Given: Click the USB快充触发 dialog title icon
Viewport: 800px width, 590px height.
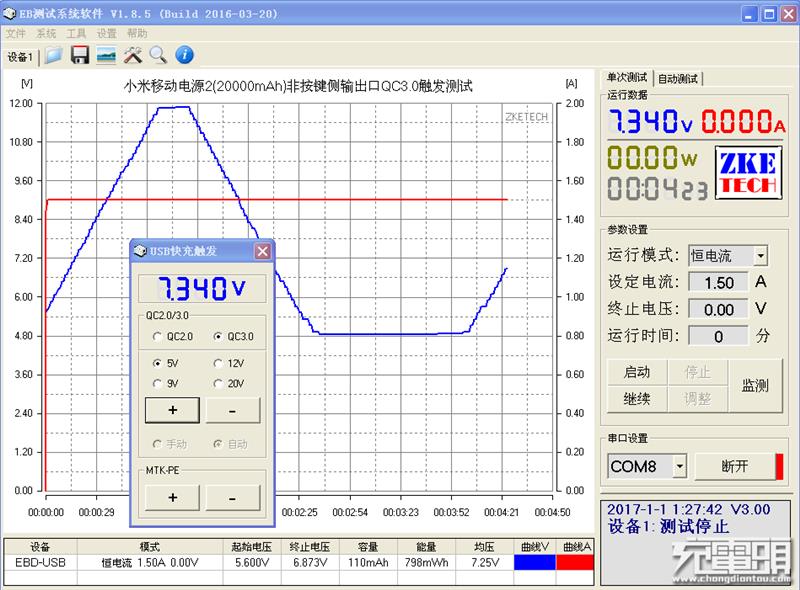Looking at the screenshot, I should point(140,251).
